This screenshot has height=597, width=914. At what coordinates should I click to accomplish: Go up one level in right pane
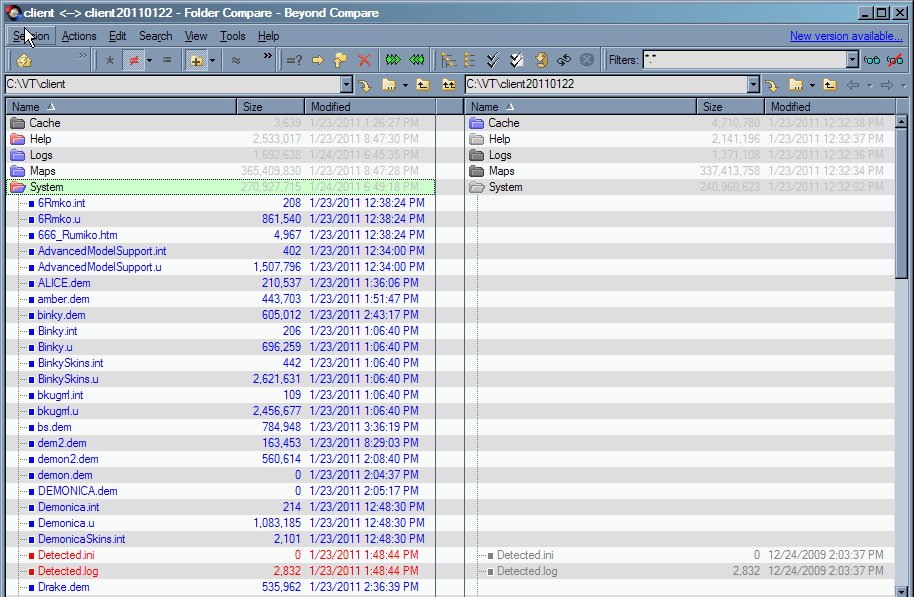pyautogui.click(x=830, y=85)
